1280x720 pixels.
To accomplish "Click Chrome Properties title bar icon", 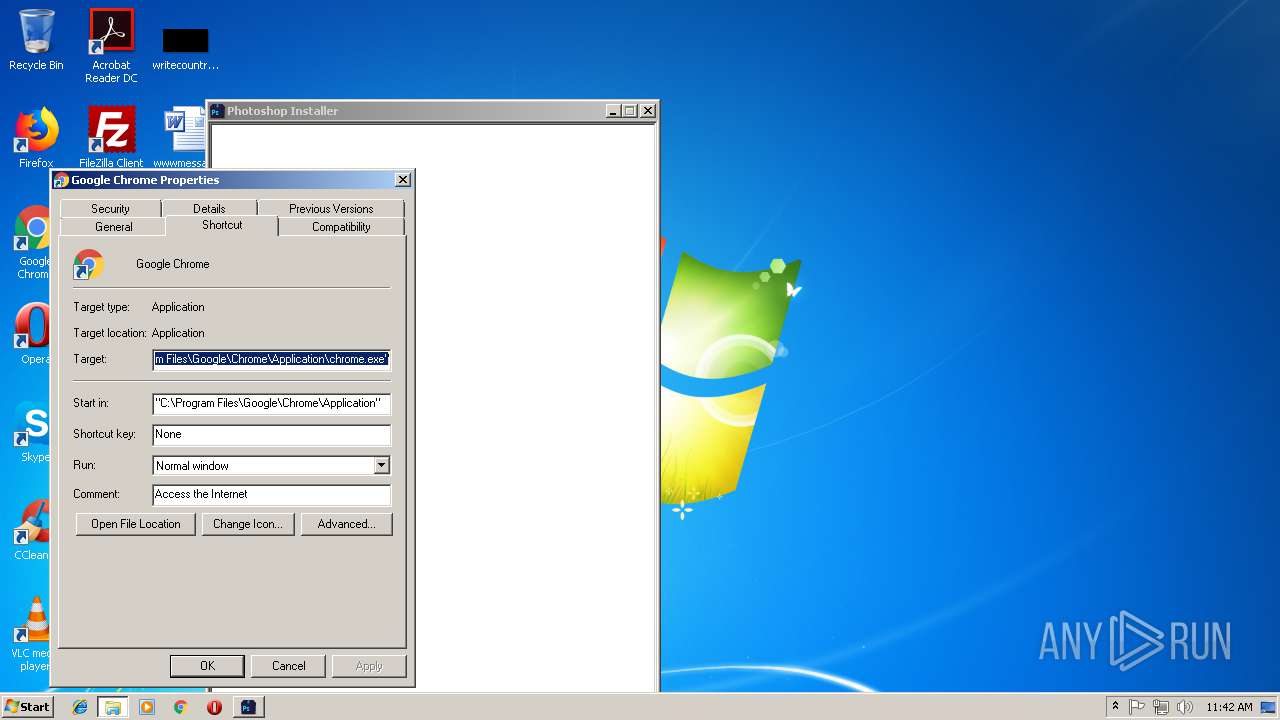I will click(x=61, y=180).
